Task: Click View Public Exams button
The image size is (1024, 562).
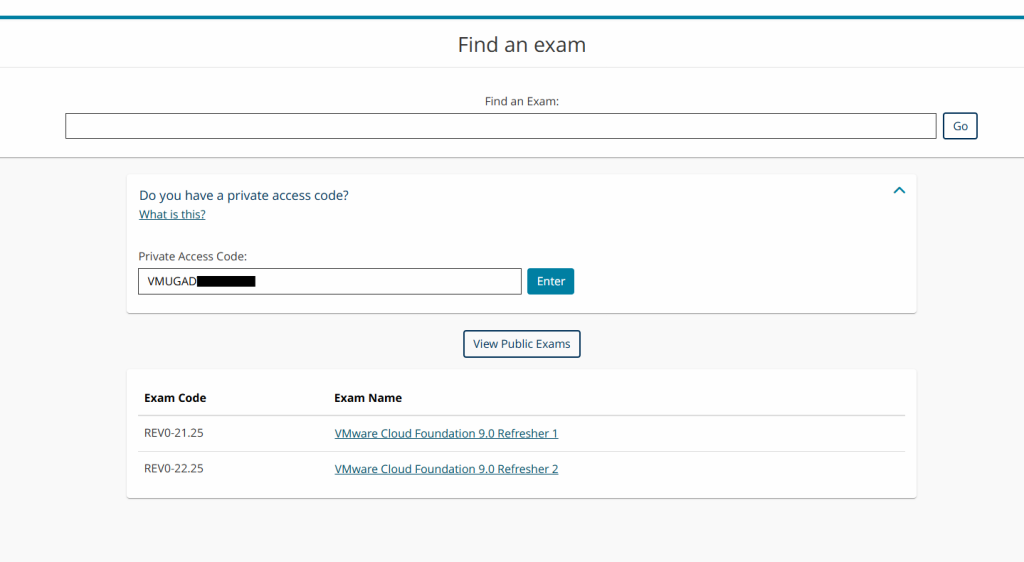Action: (522, 344)
